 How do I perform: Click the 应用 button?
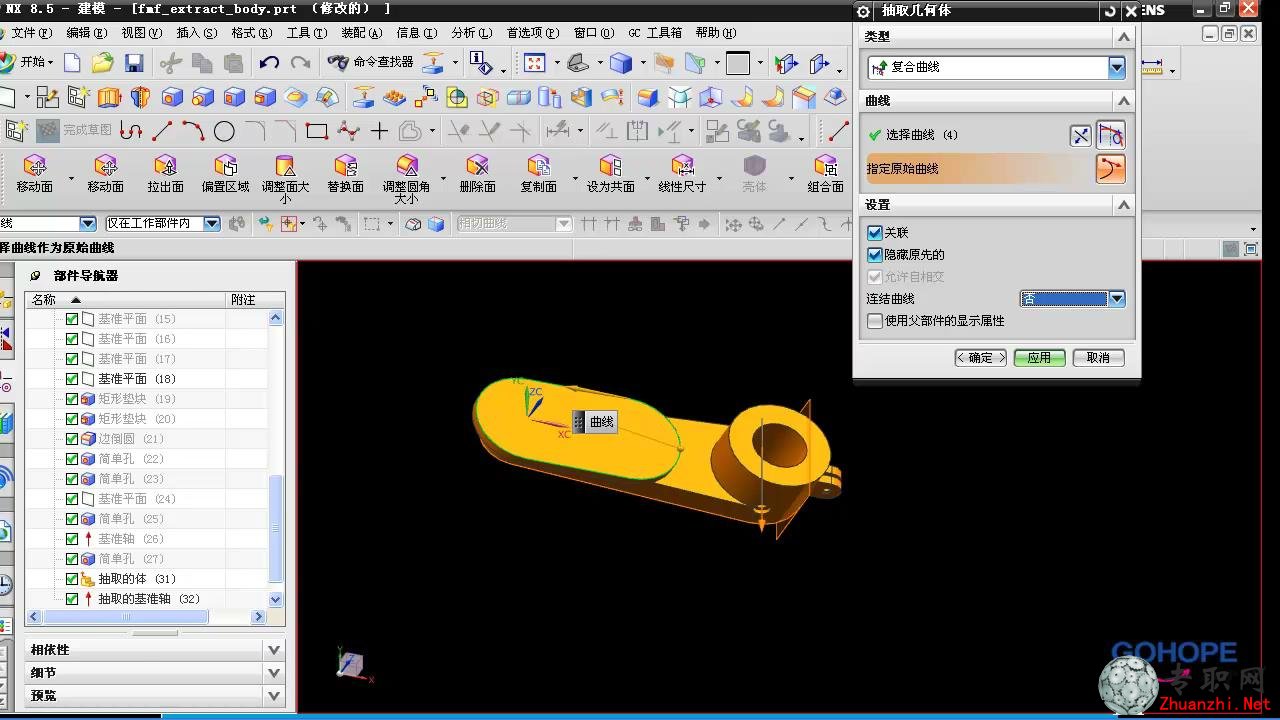(x=1040, y=358)
